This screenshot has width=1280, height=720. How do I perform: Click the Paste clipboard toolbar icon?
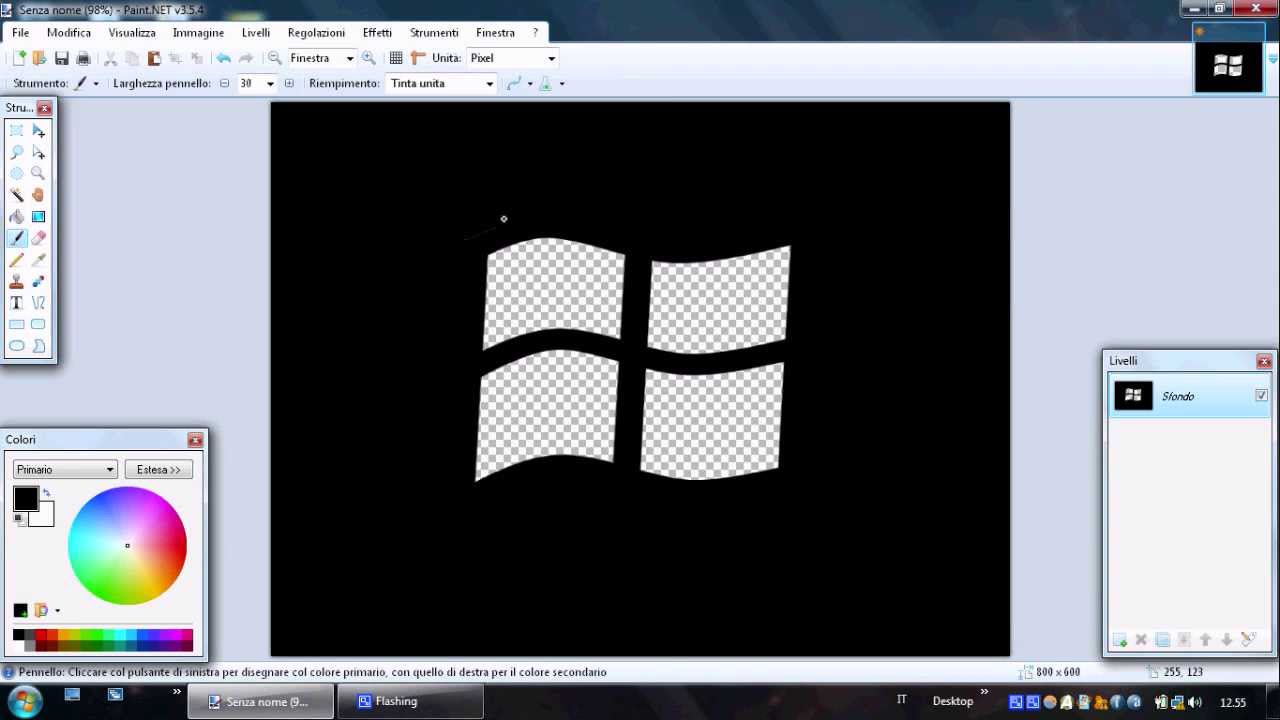tap(154, 58)
